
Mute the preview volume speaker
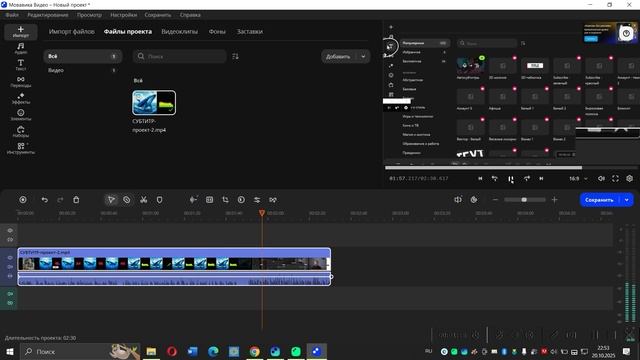pyautogui.click(x=601, y=178)
